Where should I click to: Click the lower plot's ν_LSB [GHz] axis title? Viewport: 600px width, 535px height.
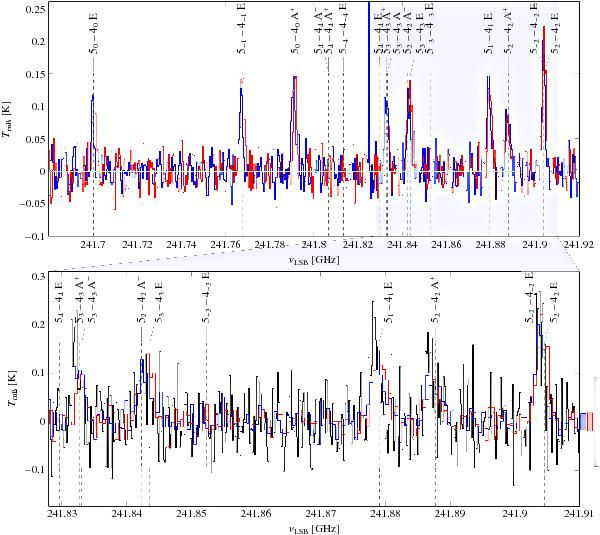pyautogui.click(x=311, y=529)
